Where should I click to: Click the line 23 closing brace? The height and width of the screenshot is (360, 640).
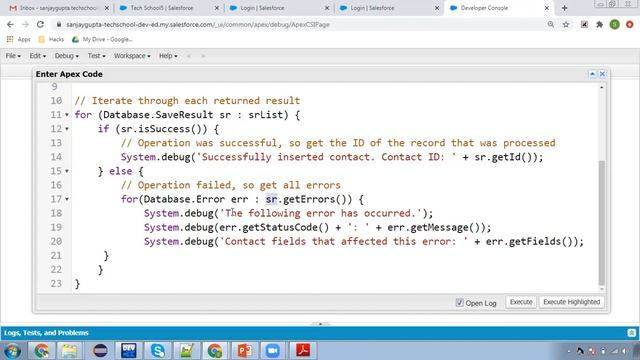click(x=77, y=284)
